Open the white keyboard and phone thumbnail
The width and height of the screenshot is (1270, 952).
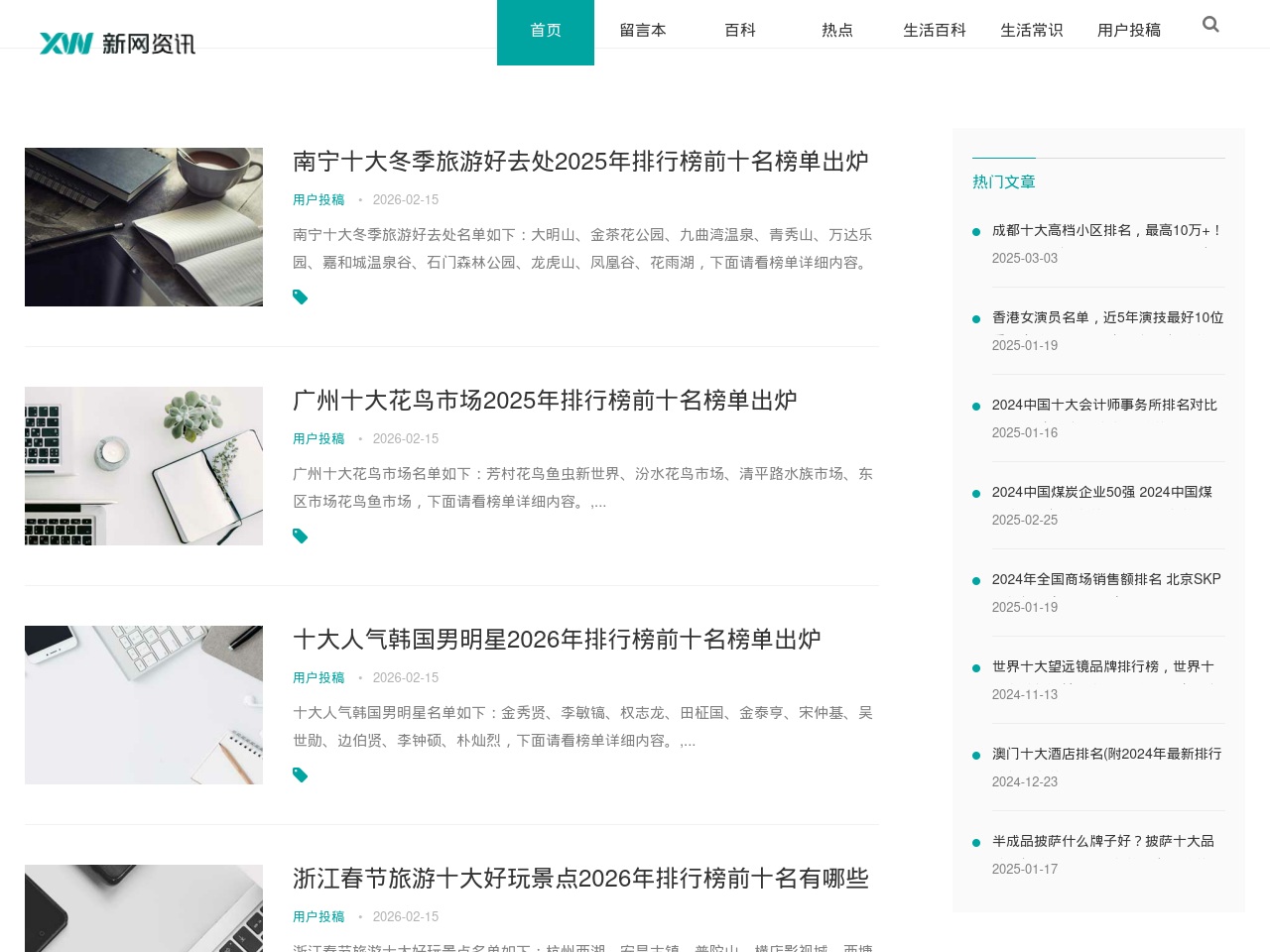144,705
